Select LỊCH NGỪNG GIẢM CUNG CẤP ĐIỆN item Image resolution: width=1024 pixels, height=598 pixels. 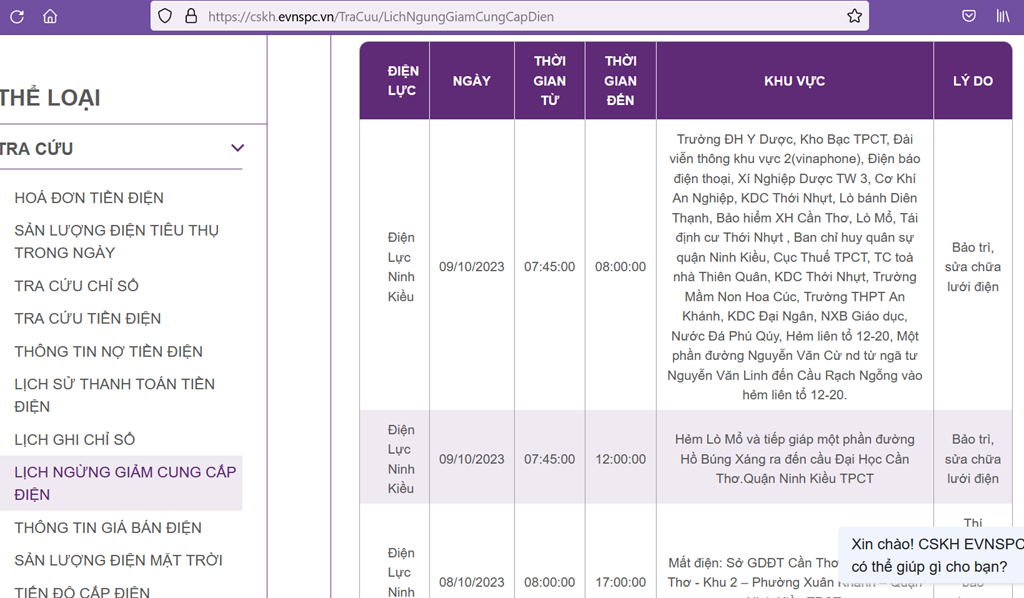[121, 483]
